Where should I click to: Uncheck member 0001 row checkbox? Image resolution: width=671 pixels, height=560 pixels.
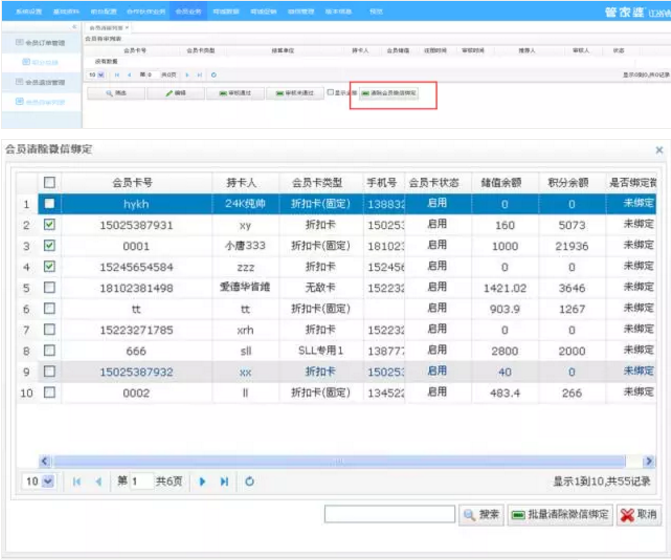(x=50, y=246)
